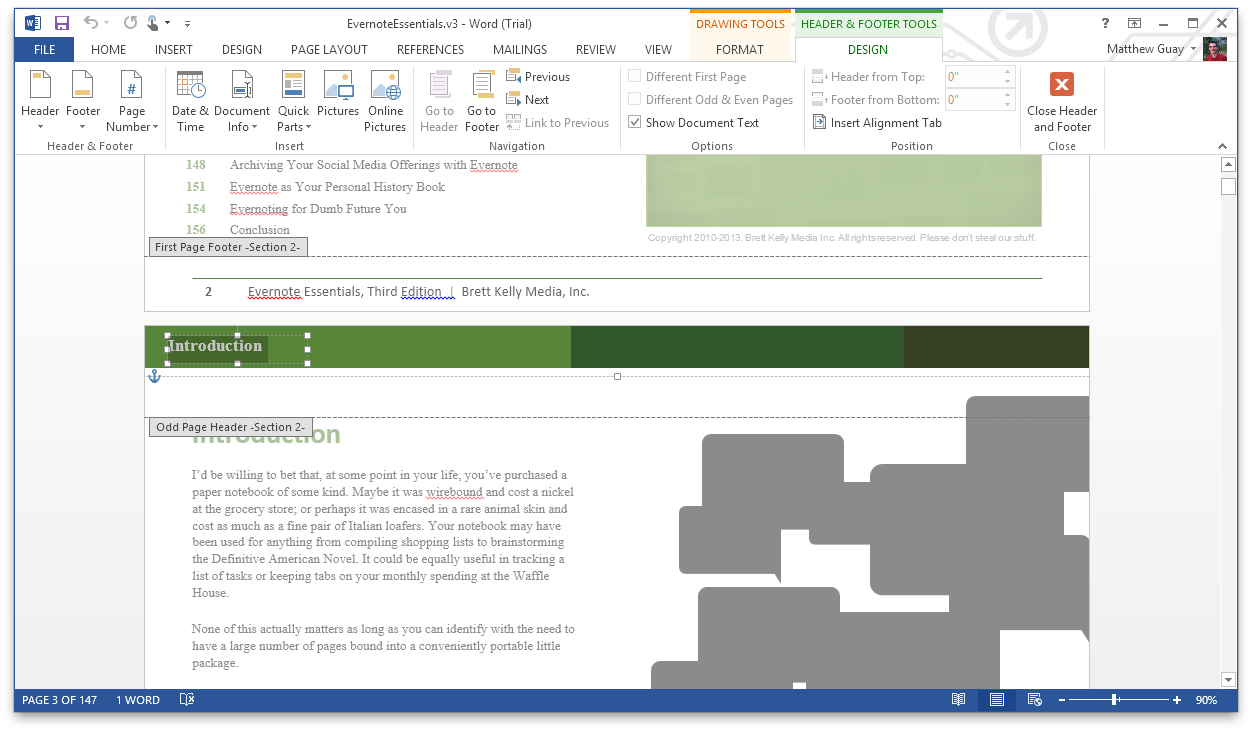This screenshot has height=732, width=1252.
Task: Insert Online Pictures
Action: 385,101
